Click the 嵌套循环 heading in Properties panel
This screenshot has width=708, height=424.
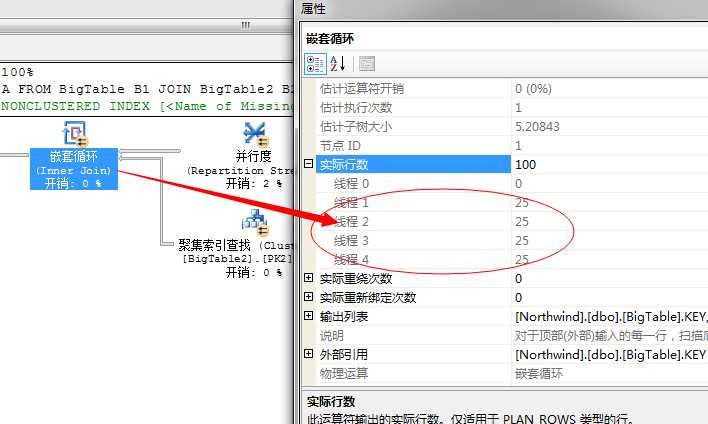[x=330, y=39]
